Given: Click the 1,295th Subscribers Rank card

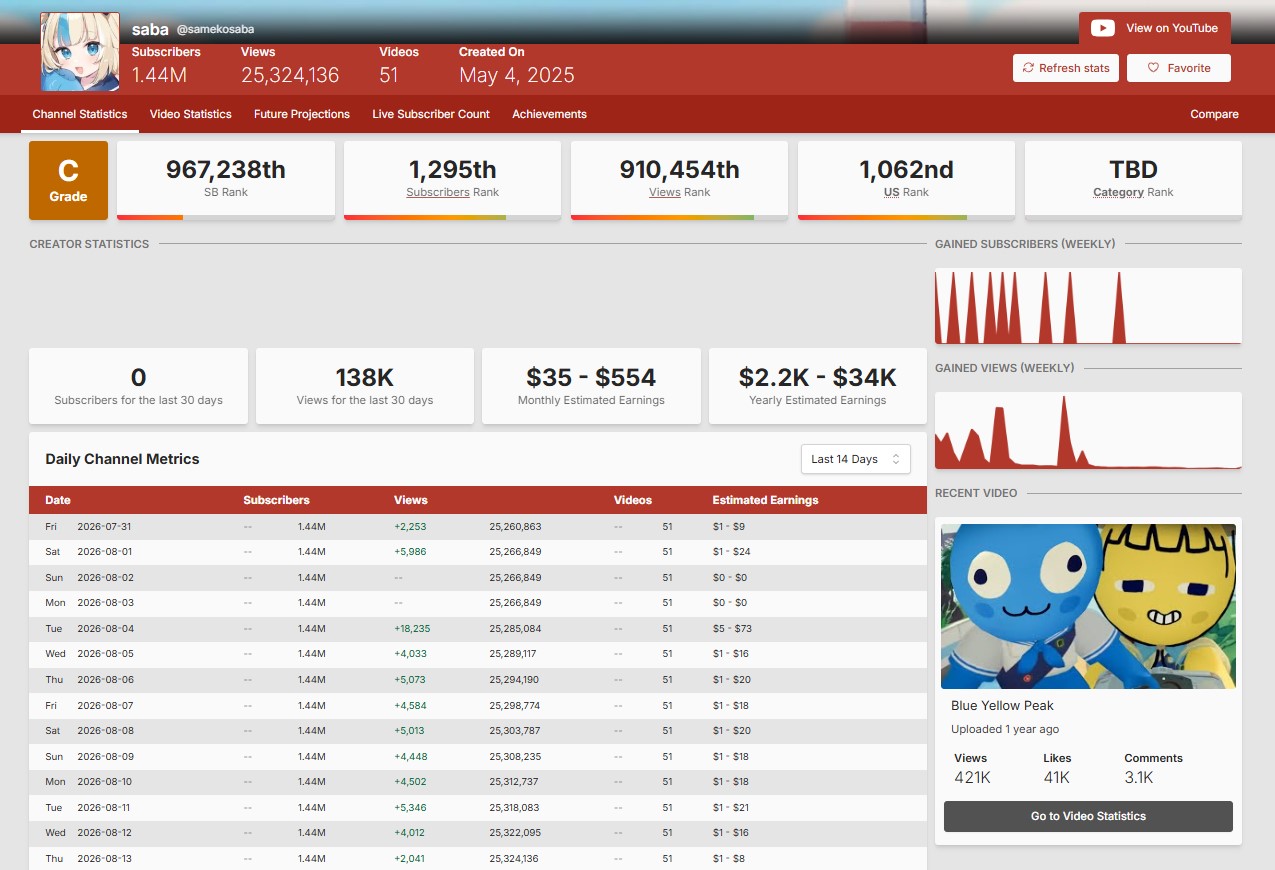Looking at the screenshot, I should (453, 180).
